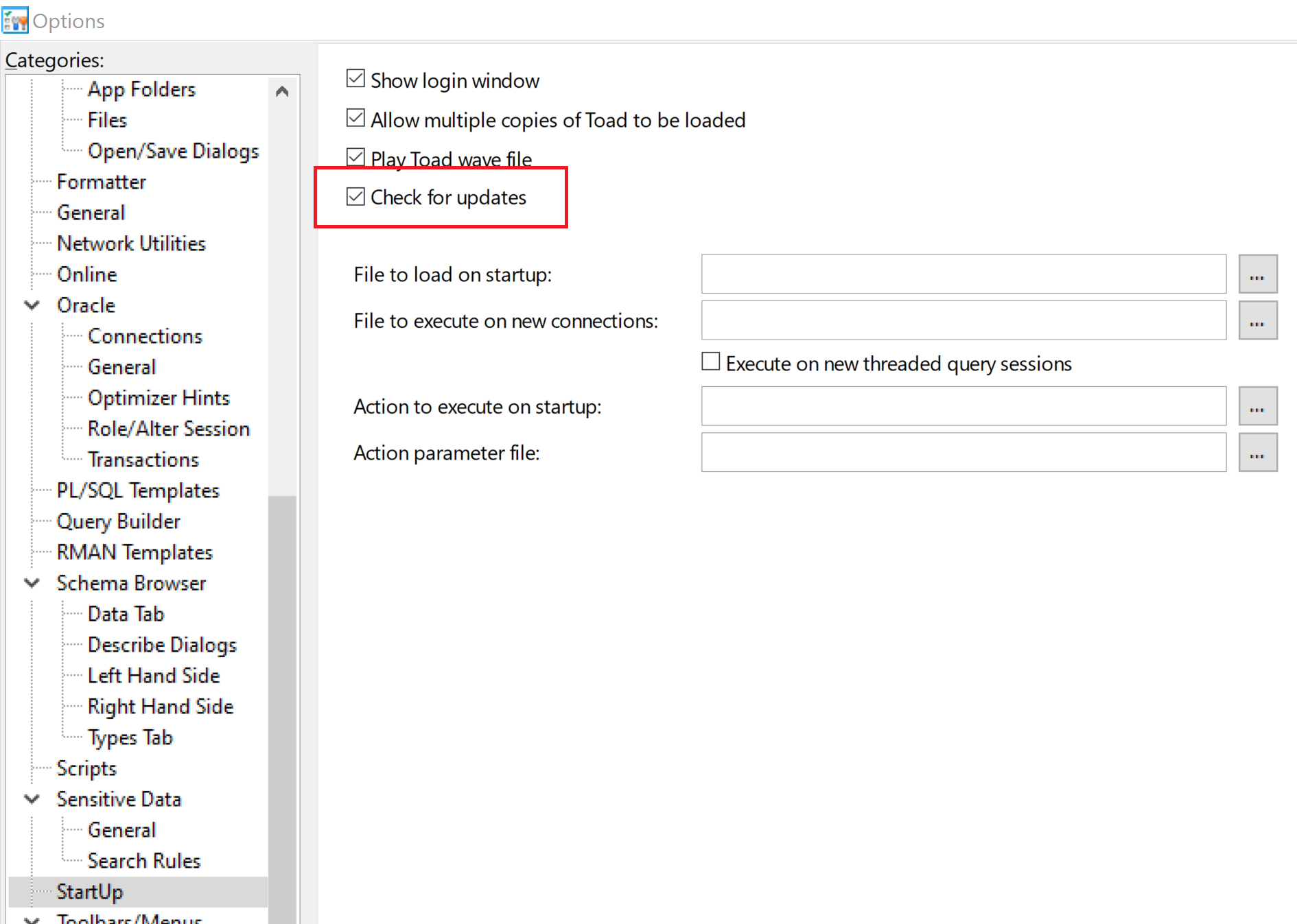Browse for Action to execute on startup
The height and width of the screenshot is (924, 1297).
[x=1257, y=406]
